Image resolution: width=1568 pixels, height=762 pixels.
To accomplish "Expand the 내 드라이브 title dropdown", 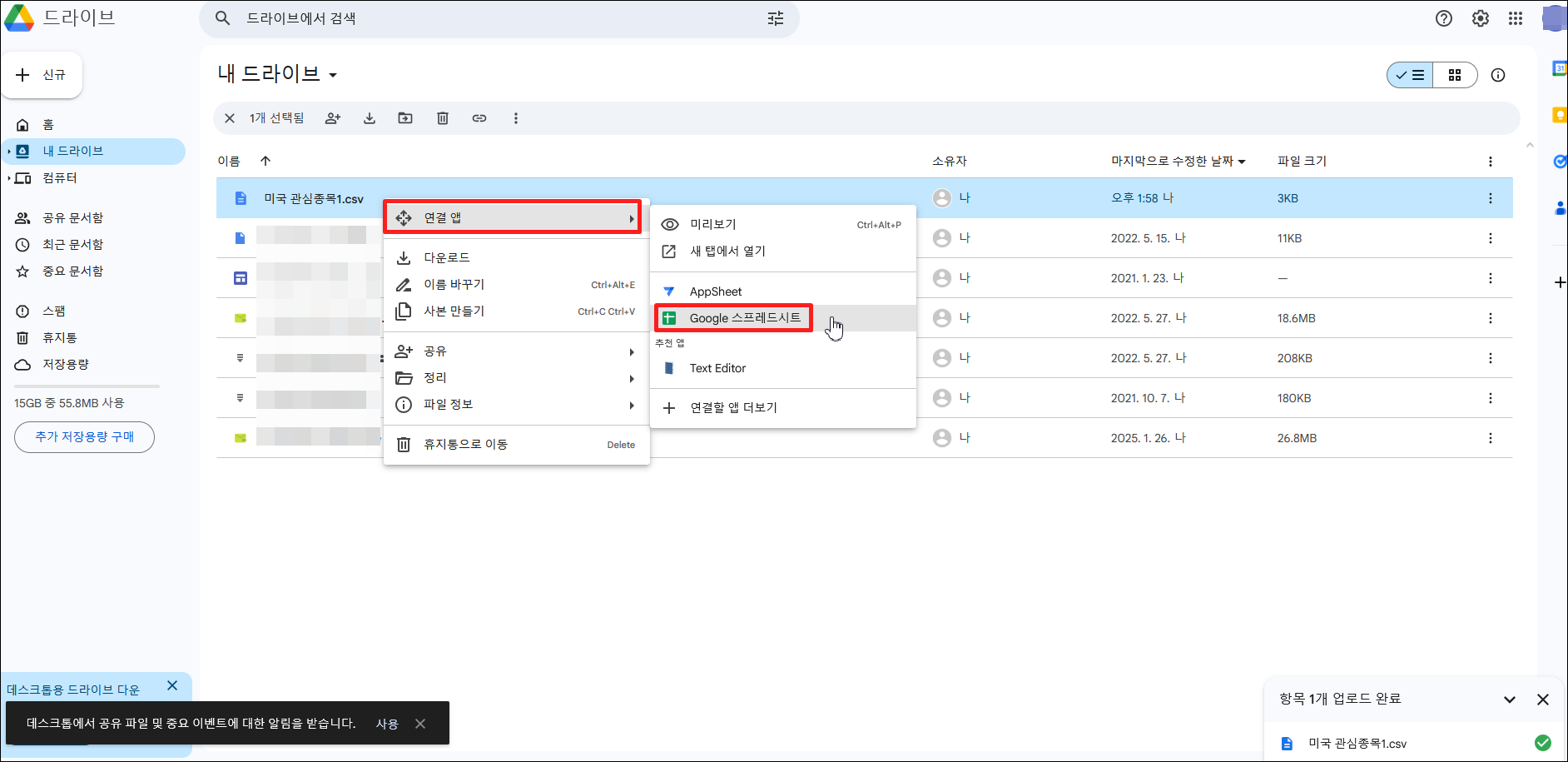I will click(x=333, y=75).
